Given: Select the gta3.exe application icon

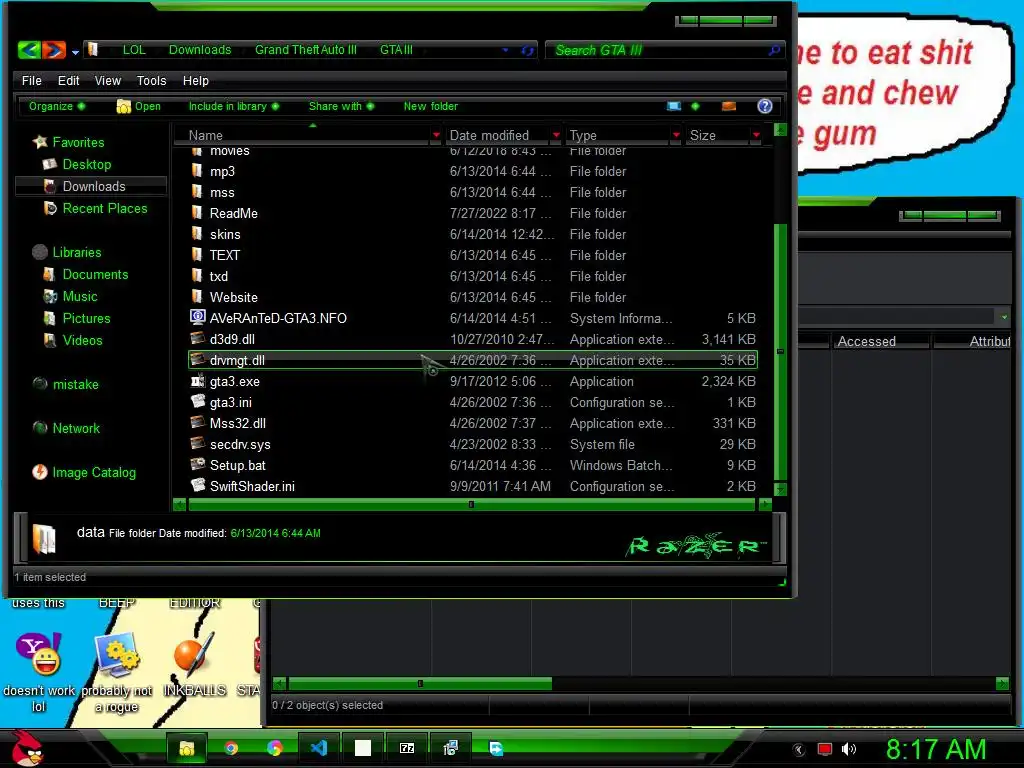Looking at the screenshot, I should pyautogui.click(x=198, y=381).
